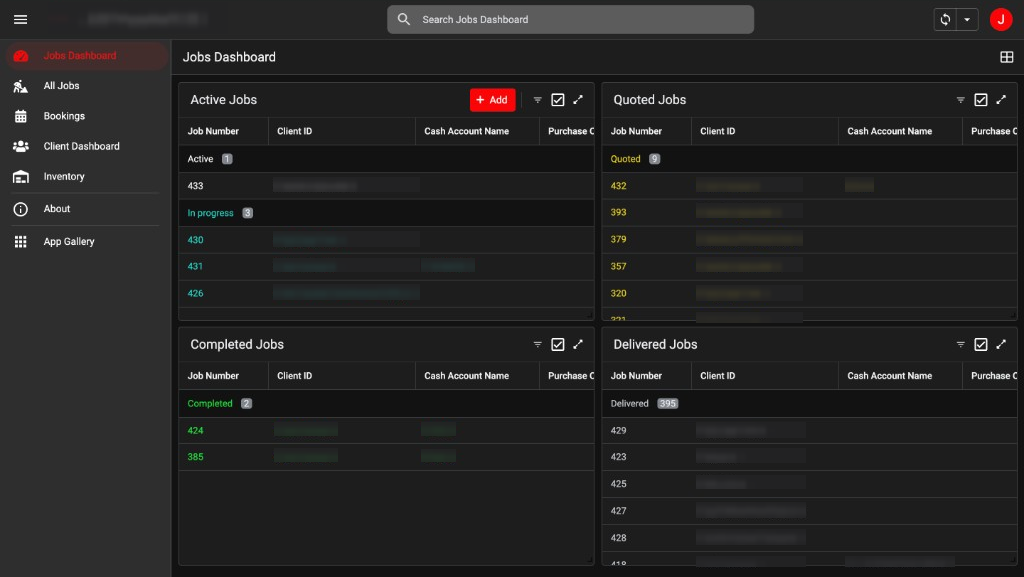Open quoted job 320
The width and height of the screenshot is (1024, 577).
pyautogui.click(x=809, y=294)
